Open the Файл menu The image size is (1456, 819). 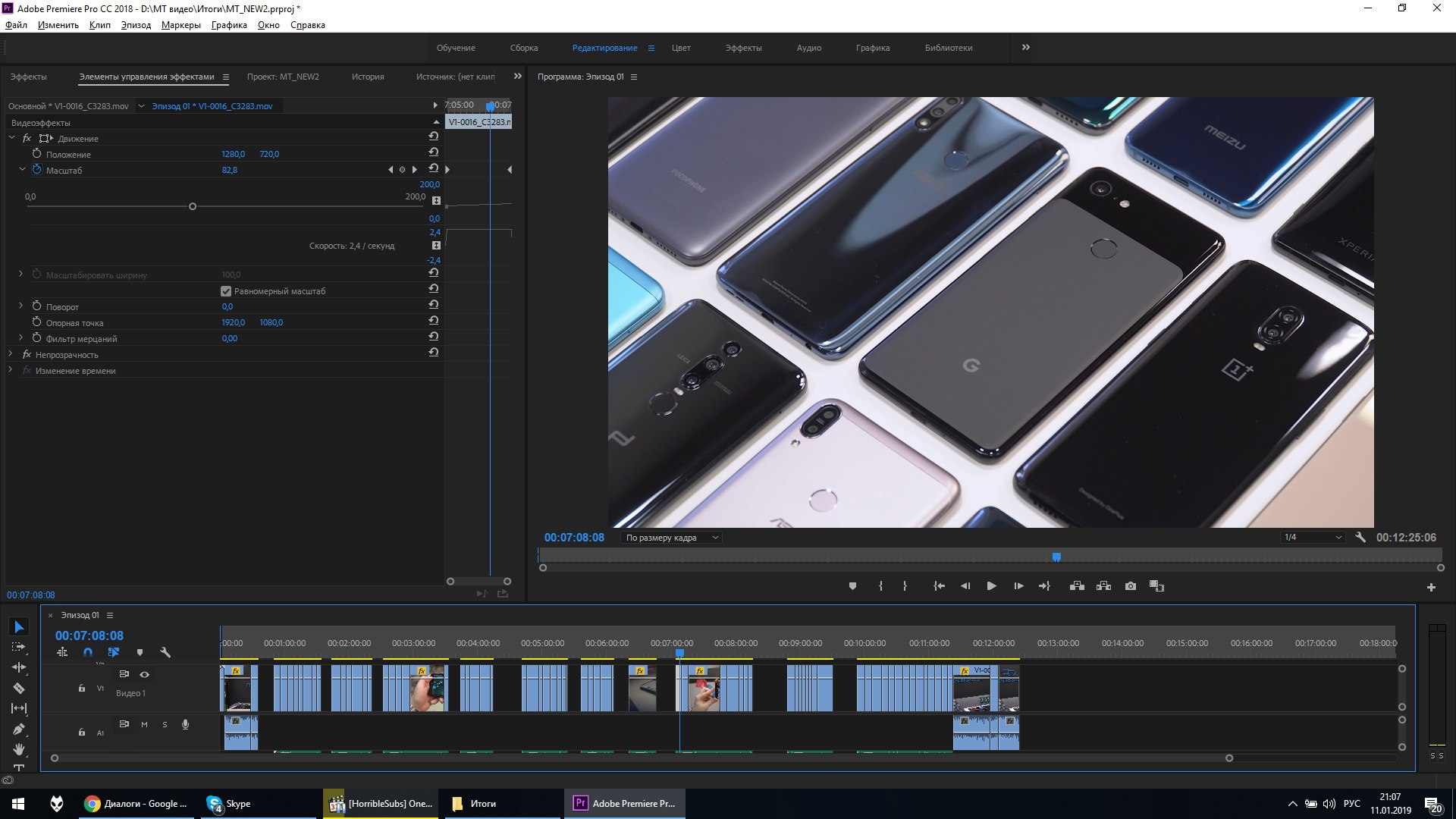(x=16, y=25)
